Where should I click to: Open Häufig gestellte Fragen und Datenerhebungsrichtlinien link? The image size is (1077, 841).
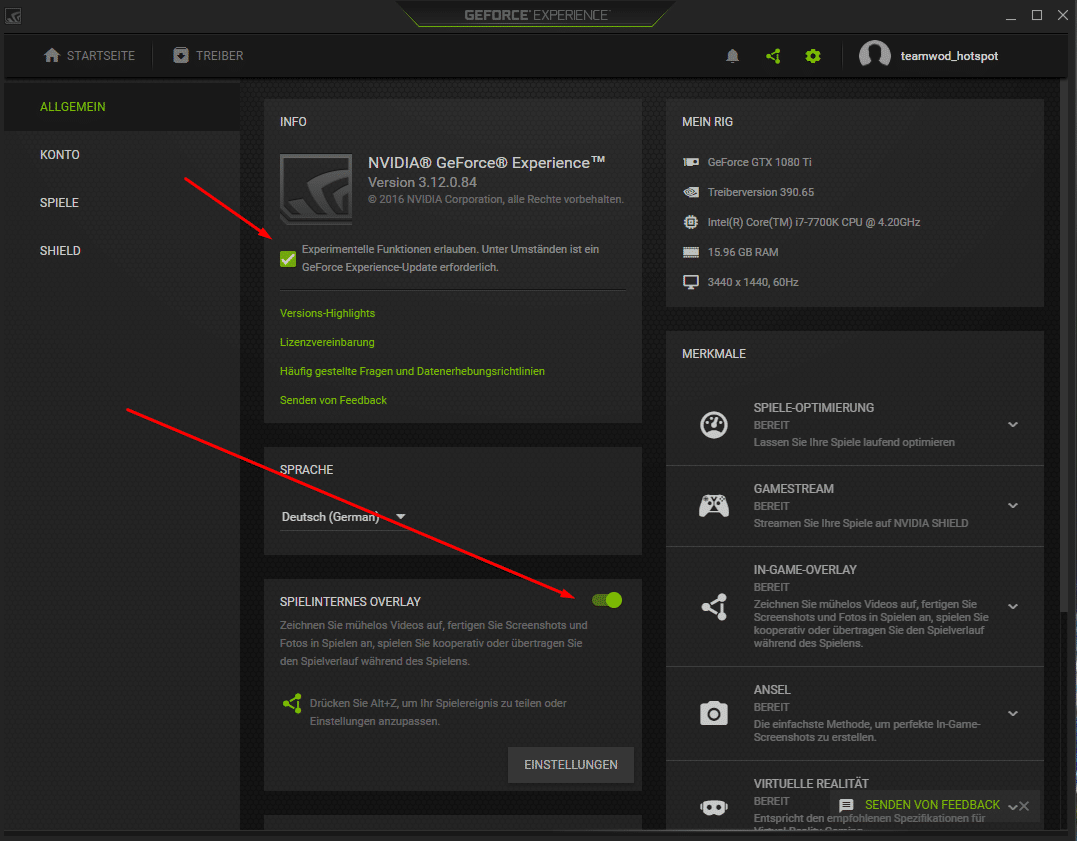click(x=412, y=371)
